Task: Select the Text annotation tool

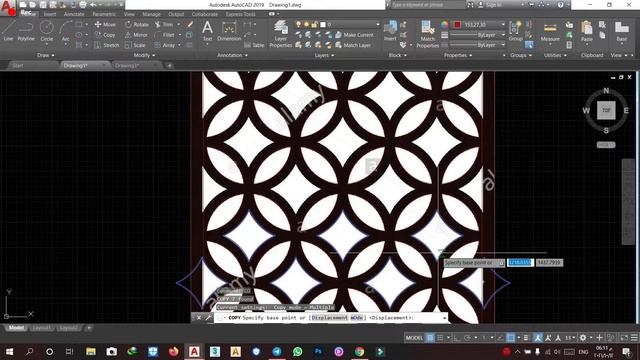Action: click(207, 31)
